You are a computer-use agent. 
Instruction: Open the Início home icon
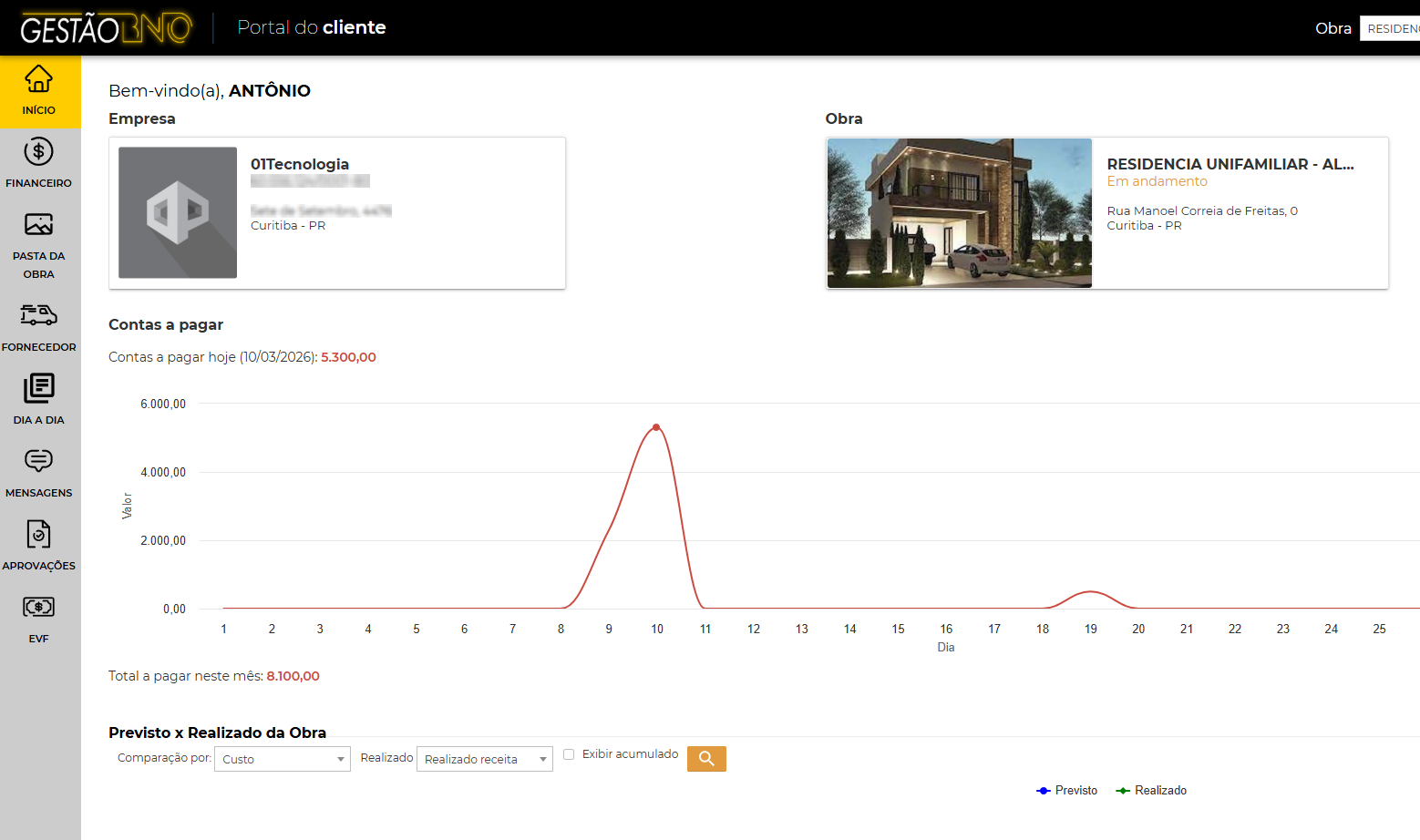pyautogui.click(x=39, y=80)
